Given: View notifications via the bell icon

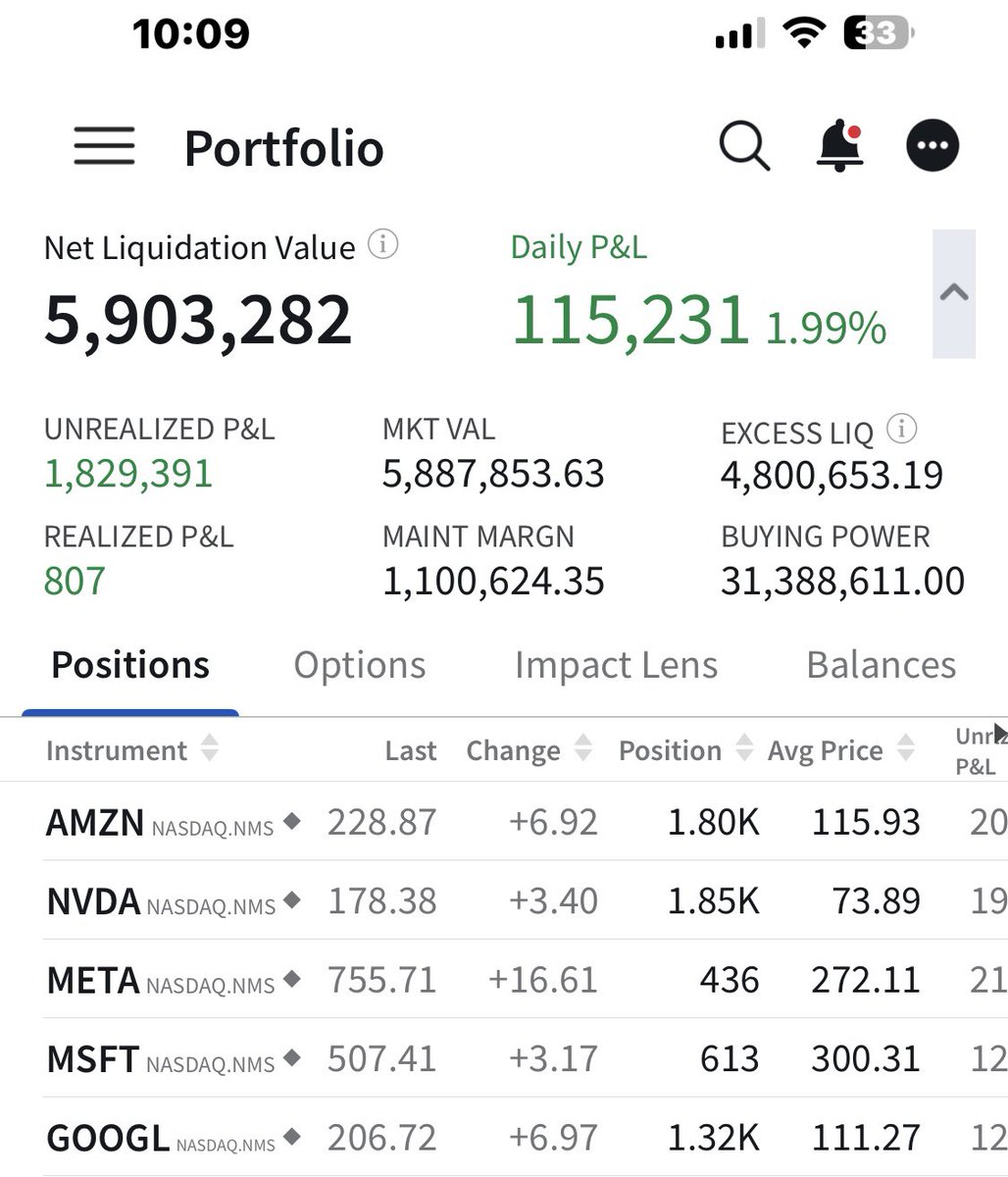Looking at the screenshot, I should [x=841, y=145].
